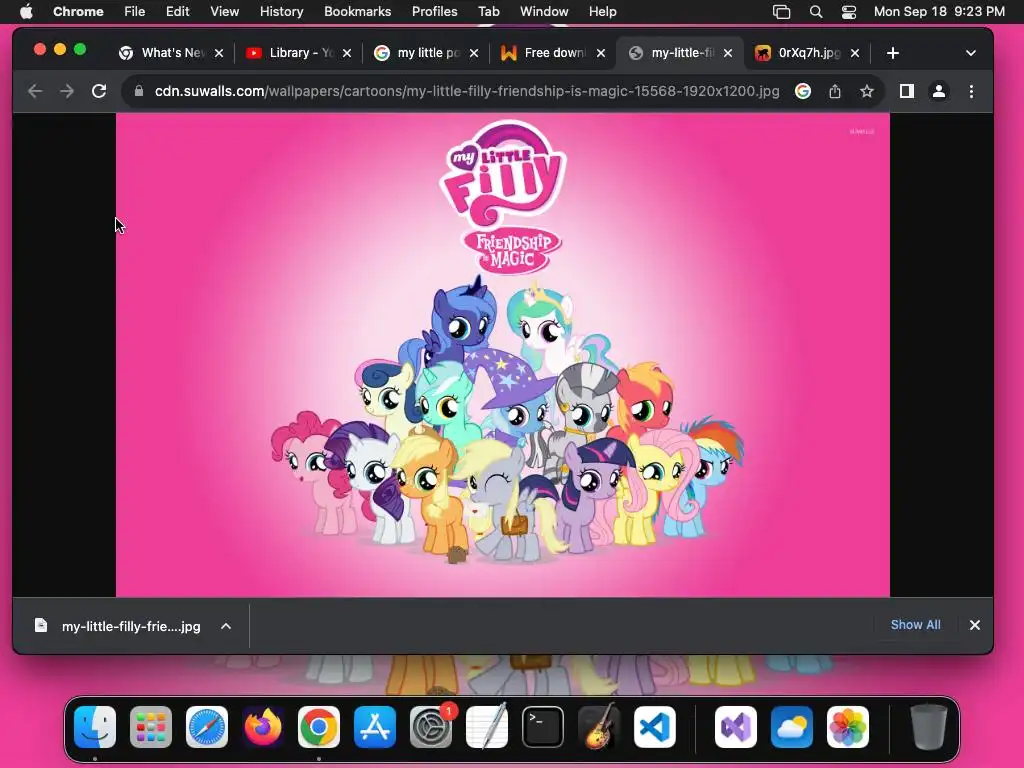Click Chrome icon in the Dock
The image size is (1024, 768).
319,727
